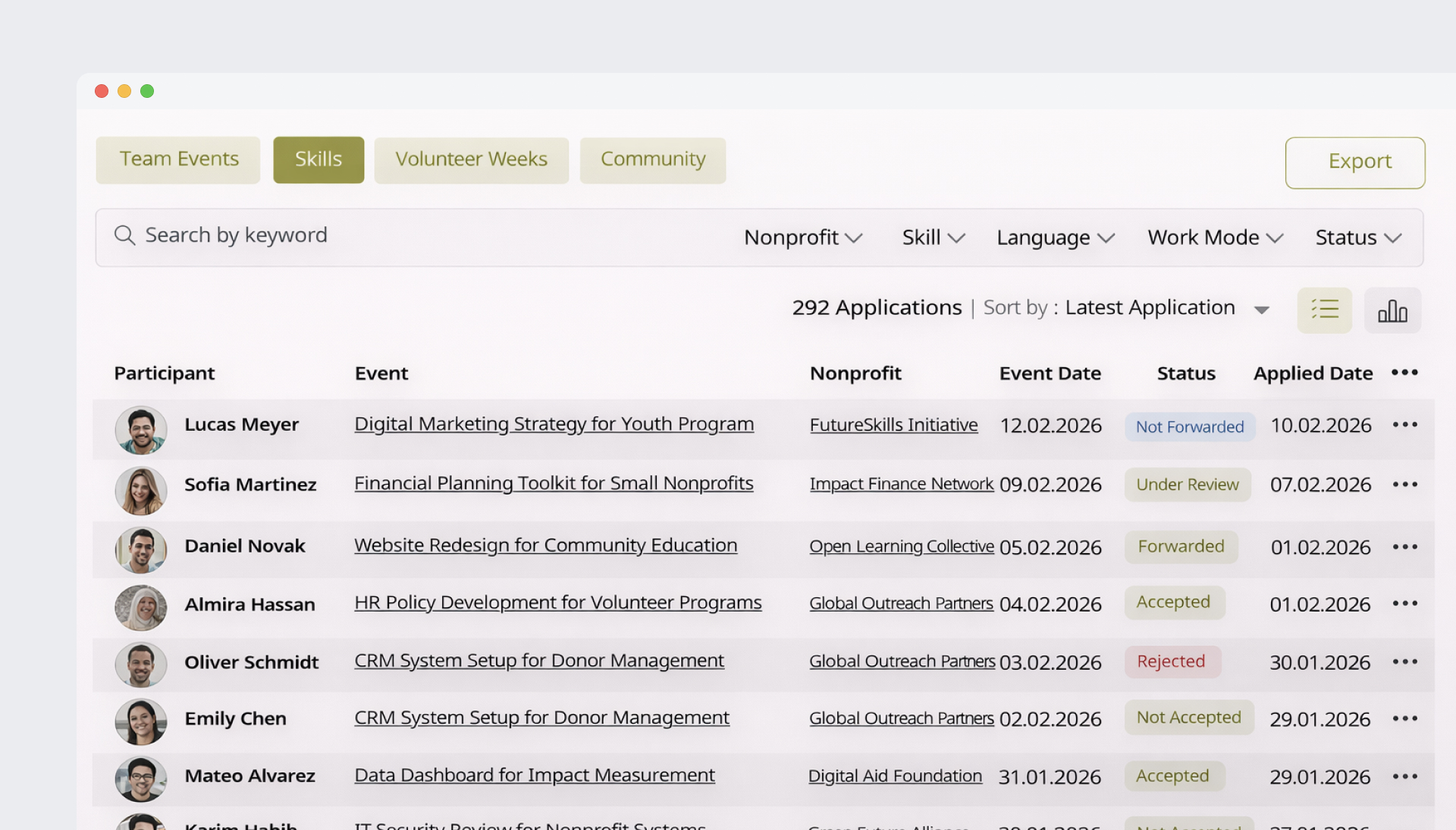
Task: Open more actions for Mateo Alvarez row
Action: click(1404, 777)
